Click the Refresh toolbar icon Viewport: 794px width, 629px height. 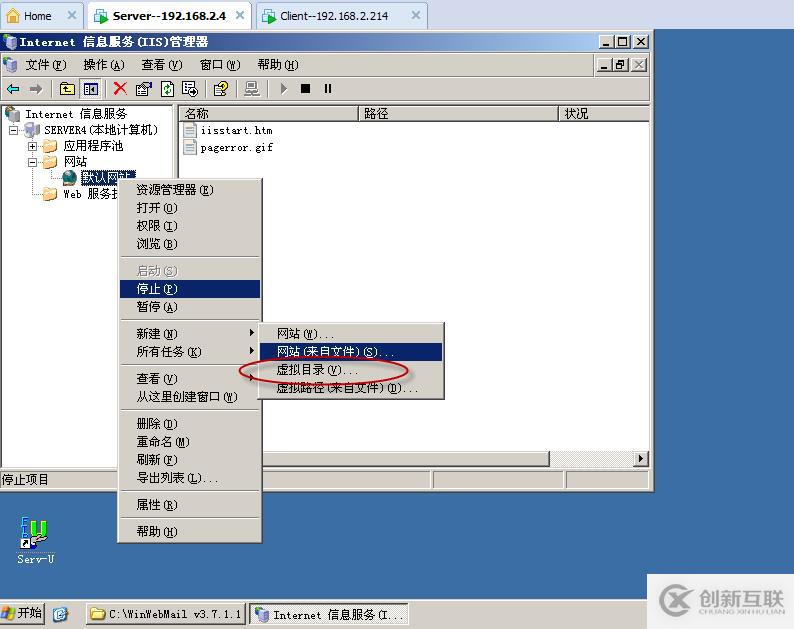[167, 89]
